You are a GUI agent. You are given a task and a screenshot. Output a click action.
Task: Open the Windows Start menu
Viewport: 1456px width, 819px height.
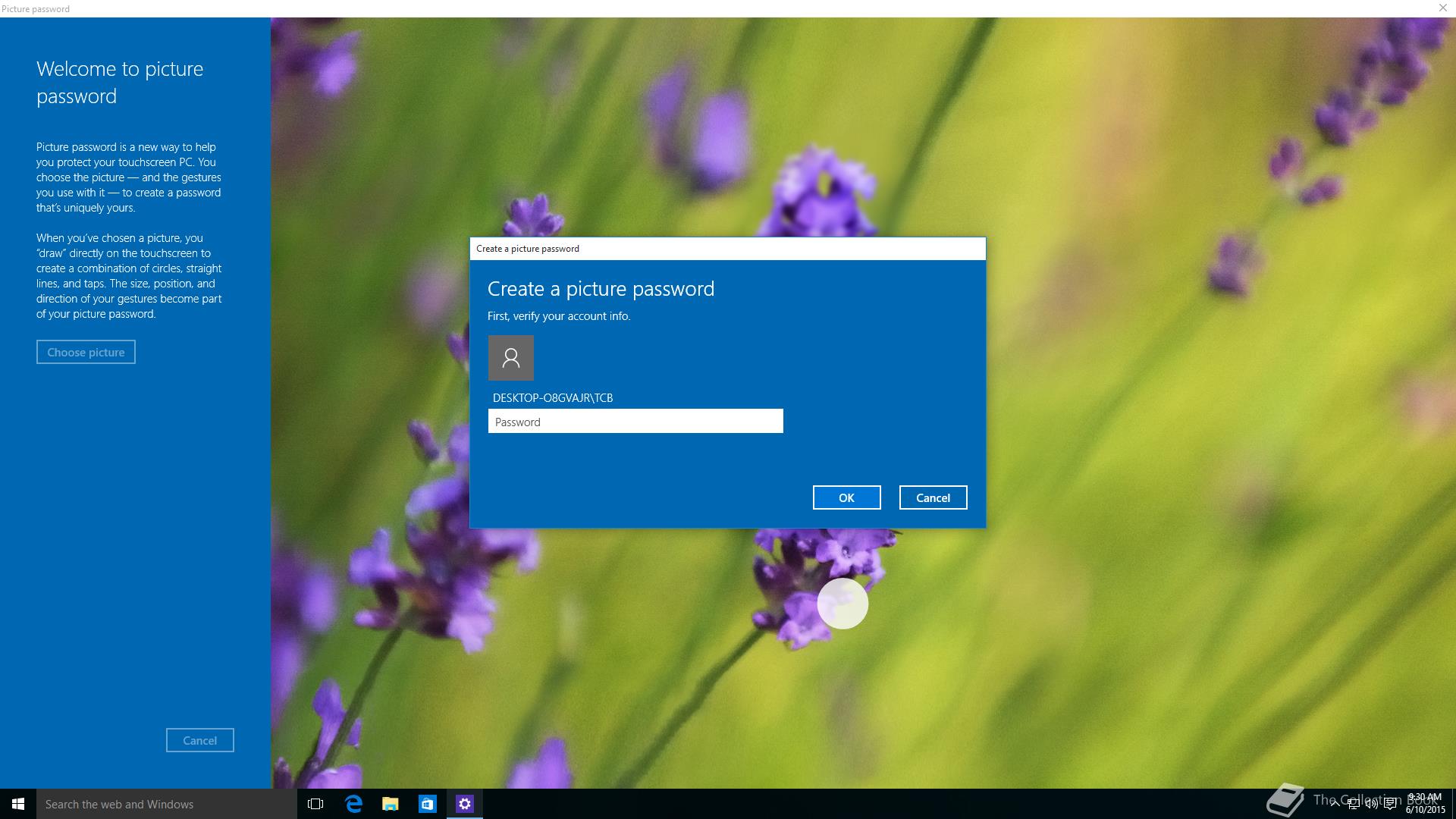pos(18,804)
